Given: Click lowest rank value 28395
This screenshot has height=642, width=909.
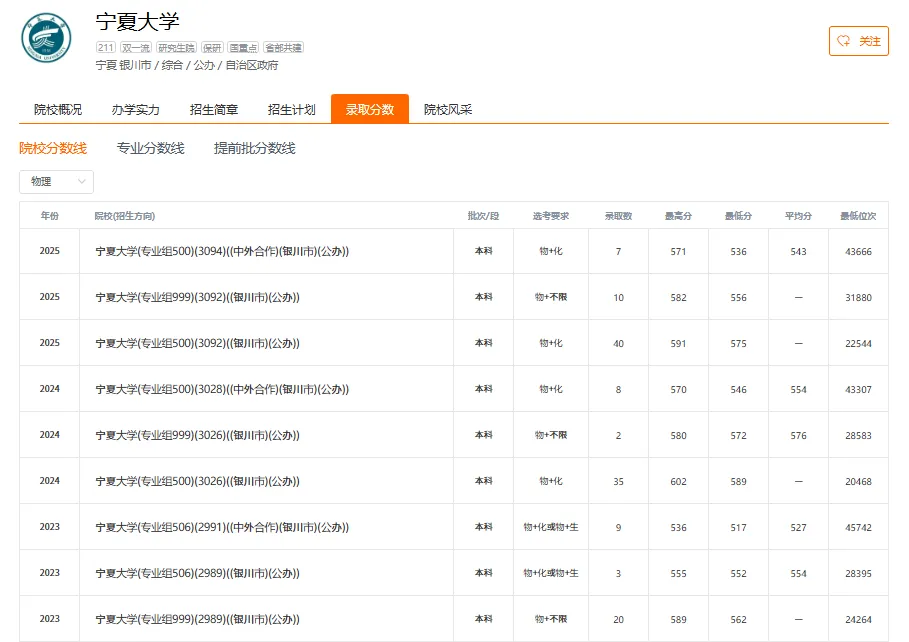Looking at the screenshot, I should coord(859,574).
